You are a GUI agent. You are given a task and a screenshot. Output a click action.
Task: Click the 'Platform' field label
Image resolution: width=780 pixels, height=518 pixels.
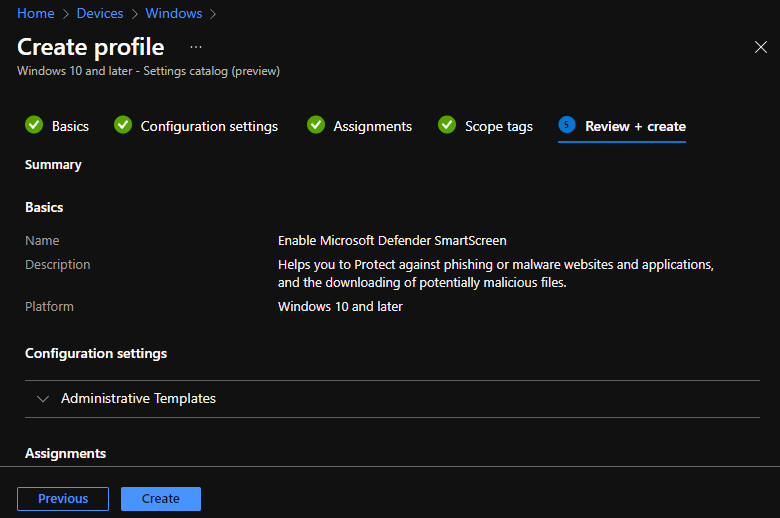[49, 307]
